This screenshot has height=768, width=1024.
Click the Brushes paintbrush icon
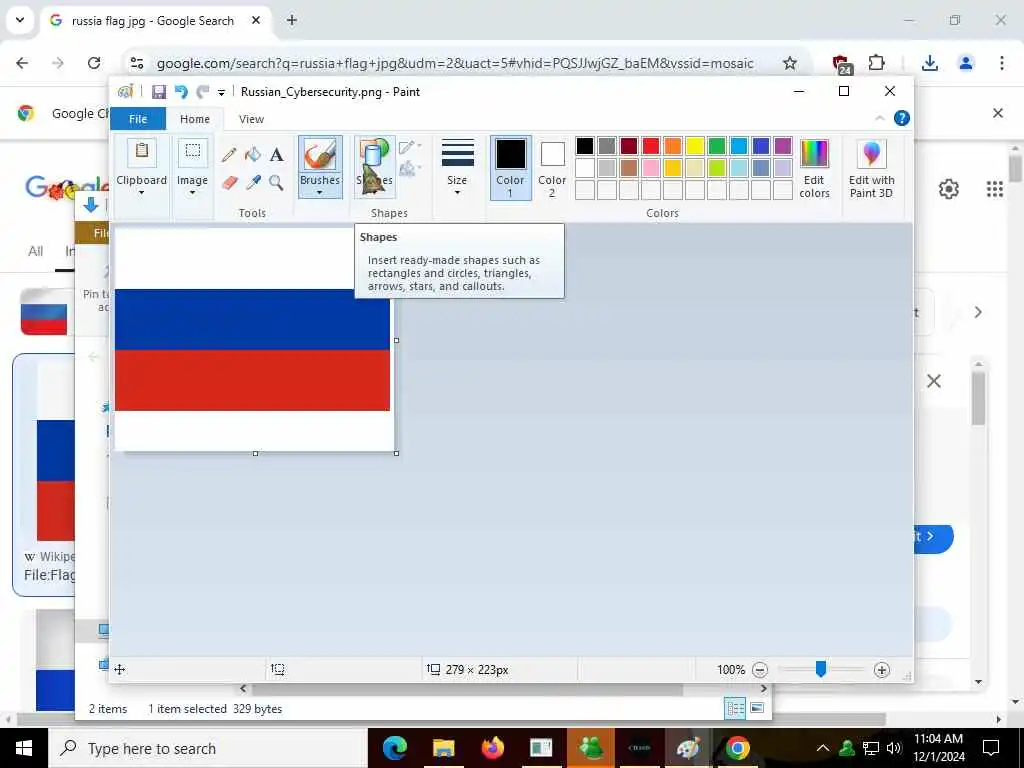coord(320,155)
